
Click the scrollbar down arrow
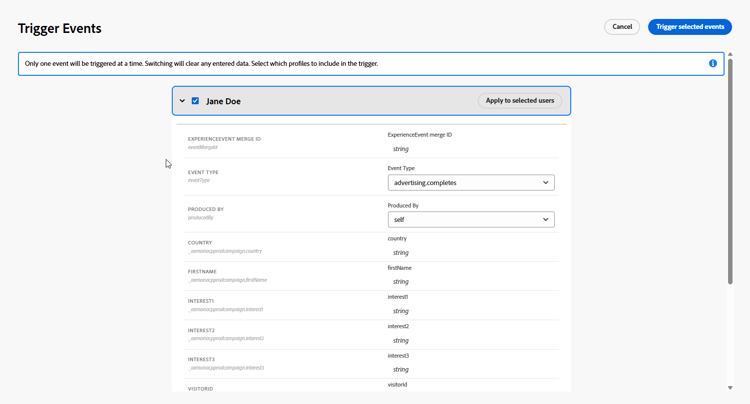[730, 388]
